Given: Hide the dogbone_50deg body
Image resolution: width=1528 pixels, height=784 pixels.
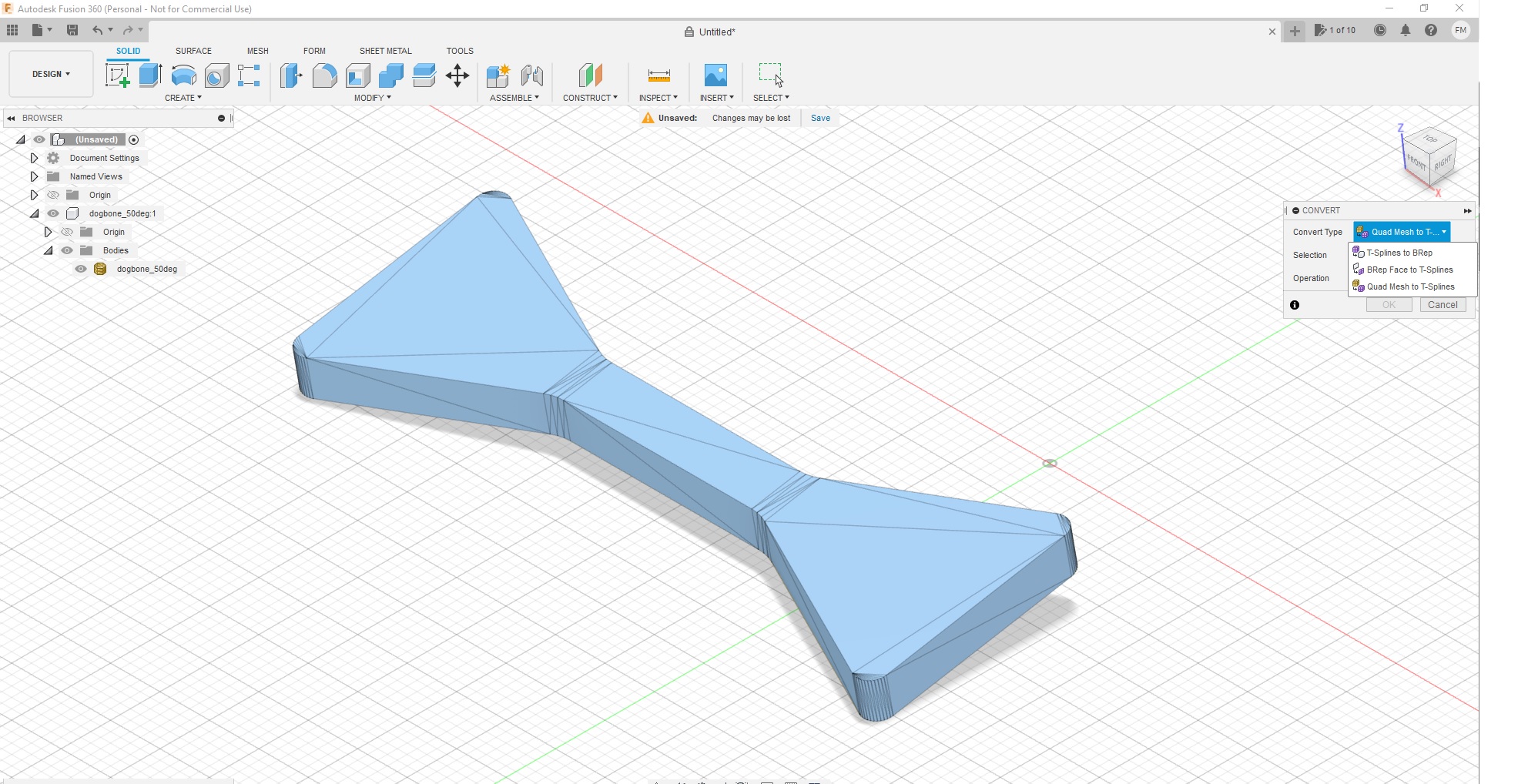Looking at the screenshot, I should 81,269.
